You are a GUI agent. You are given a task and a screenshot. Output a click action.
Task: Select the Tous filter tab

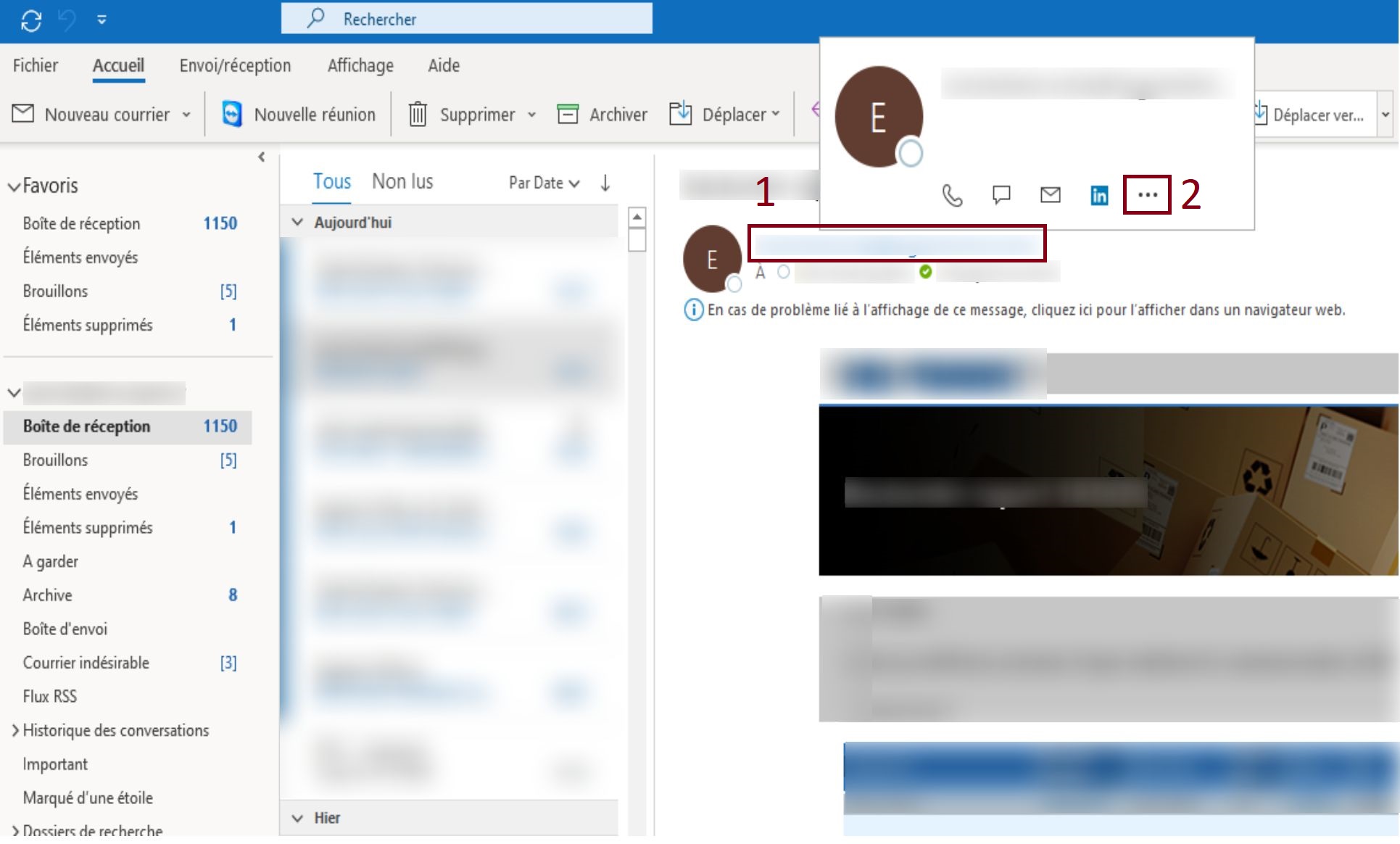click(331, 181)
